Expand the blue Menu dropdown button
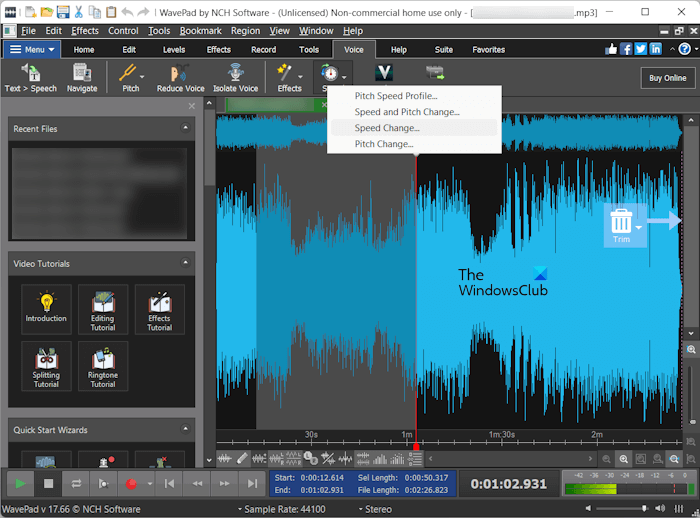Viewport: 700px width, 518px height. [x=32, y=49]
